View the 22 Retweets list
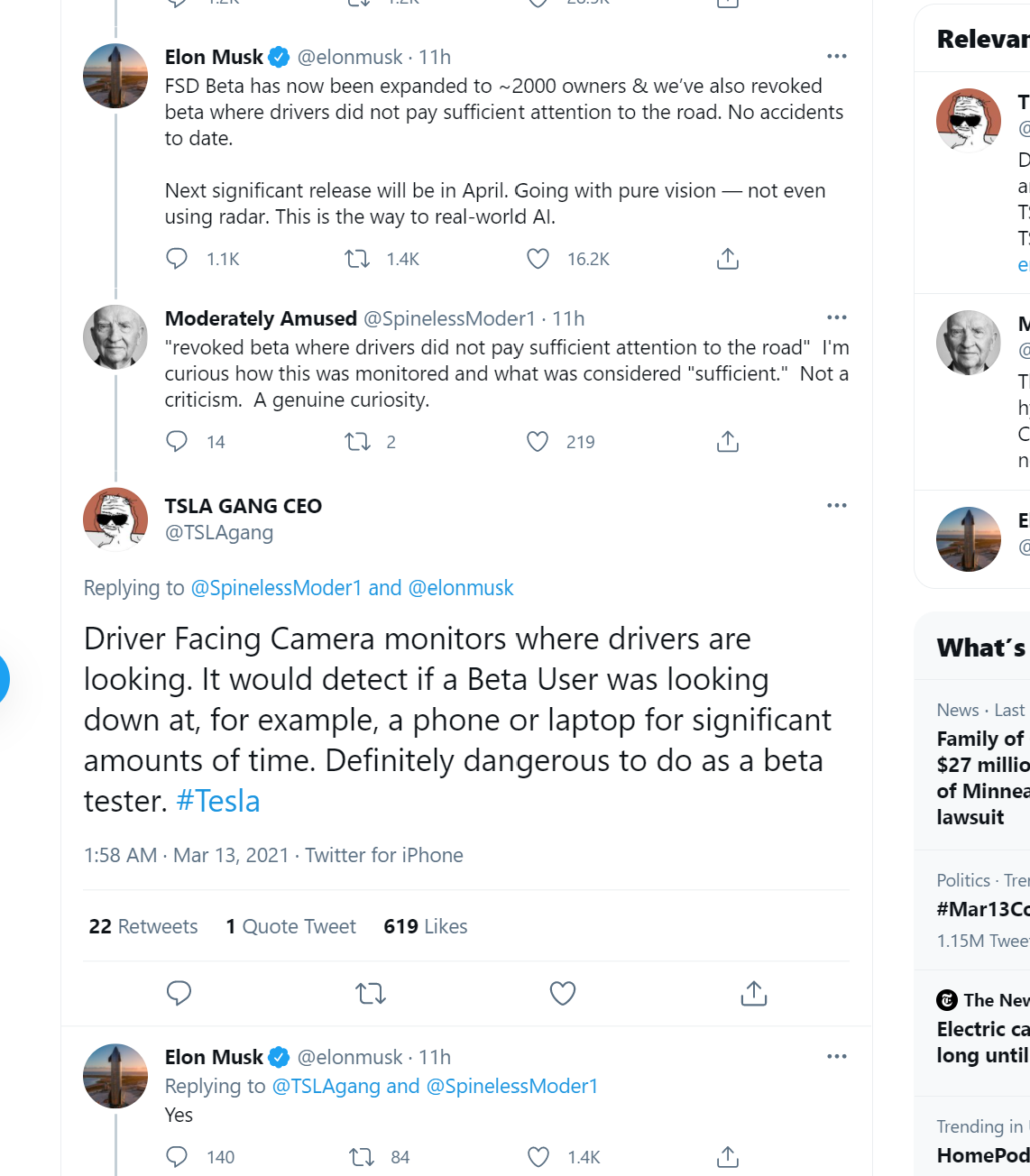 click(143, 926)
